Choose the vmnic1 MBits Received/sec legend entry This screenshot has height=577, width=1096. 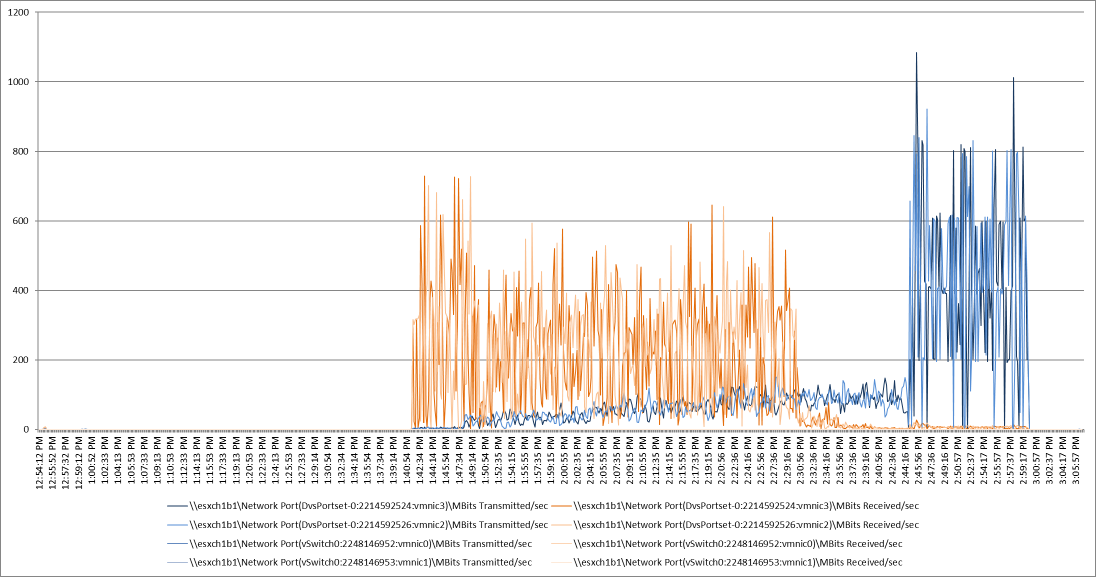727,562
